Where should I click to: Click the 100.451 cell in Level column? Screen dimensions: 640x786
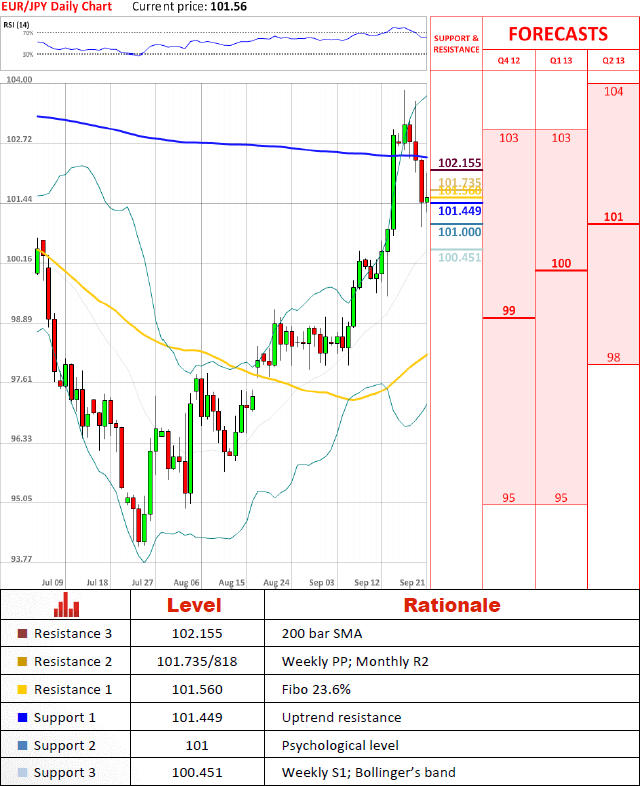197,773
